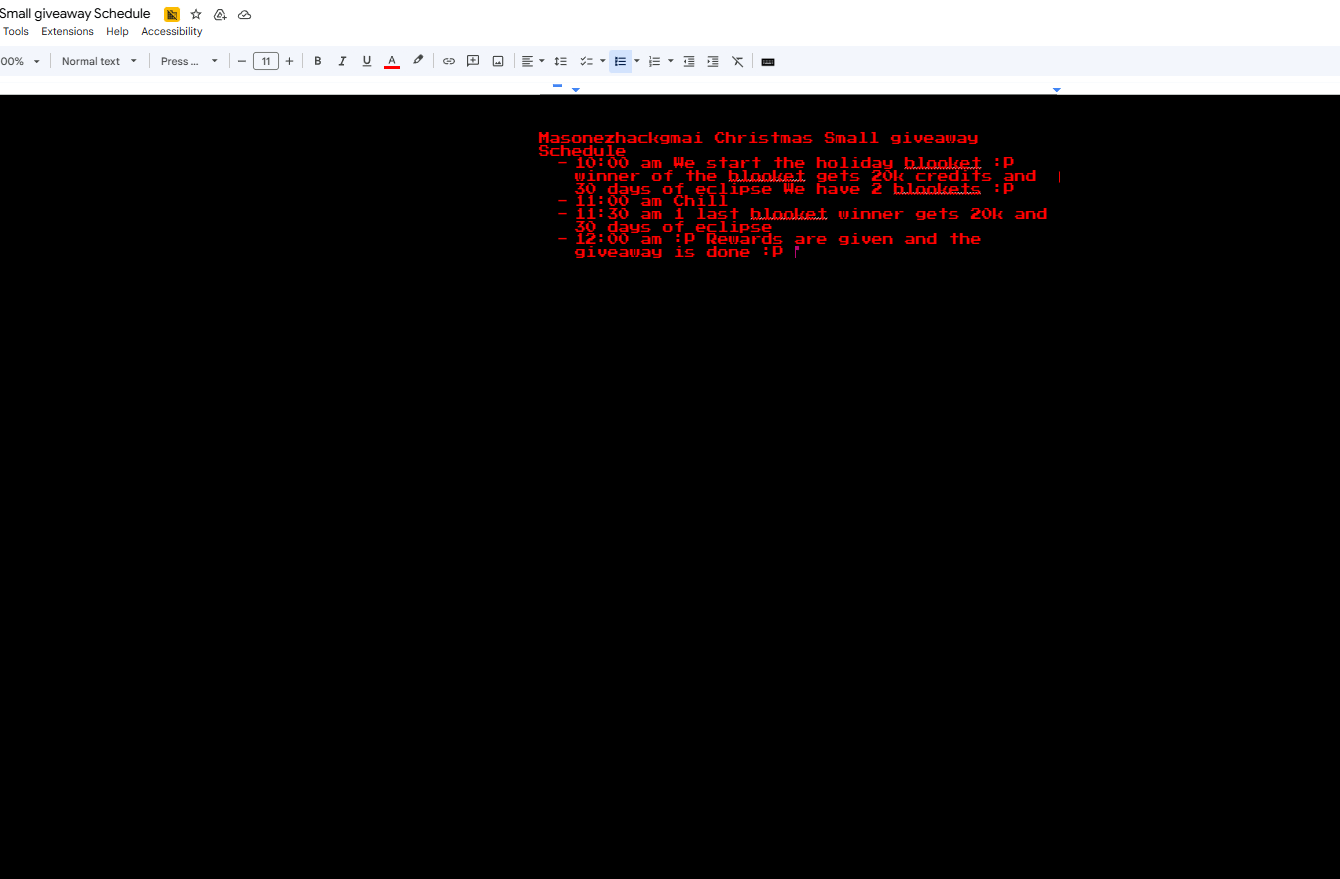Image resolution: width=1340 pixels, height=879 pixels.
Task: Open the Help menu
Action: point(117,32)
